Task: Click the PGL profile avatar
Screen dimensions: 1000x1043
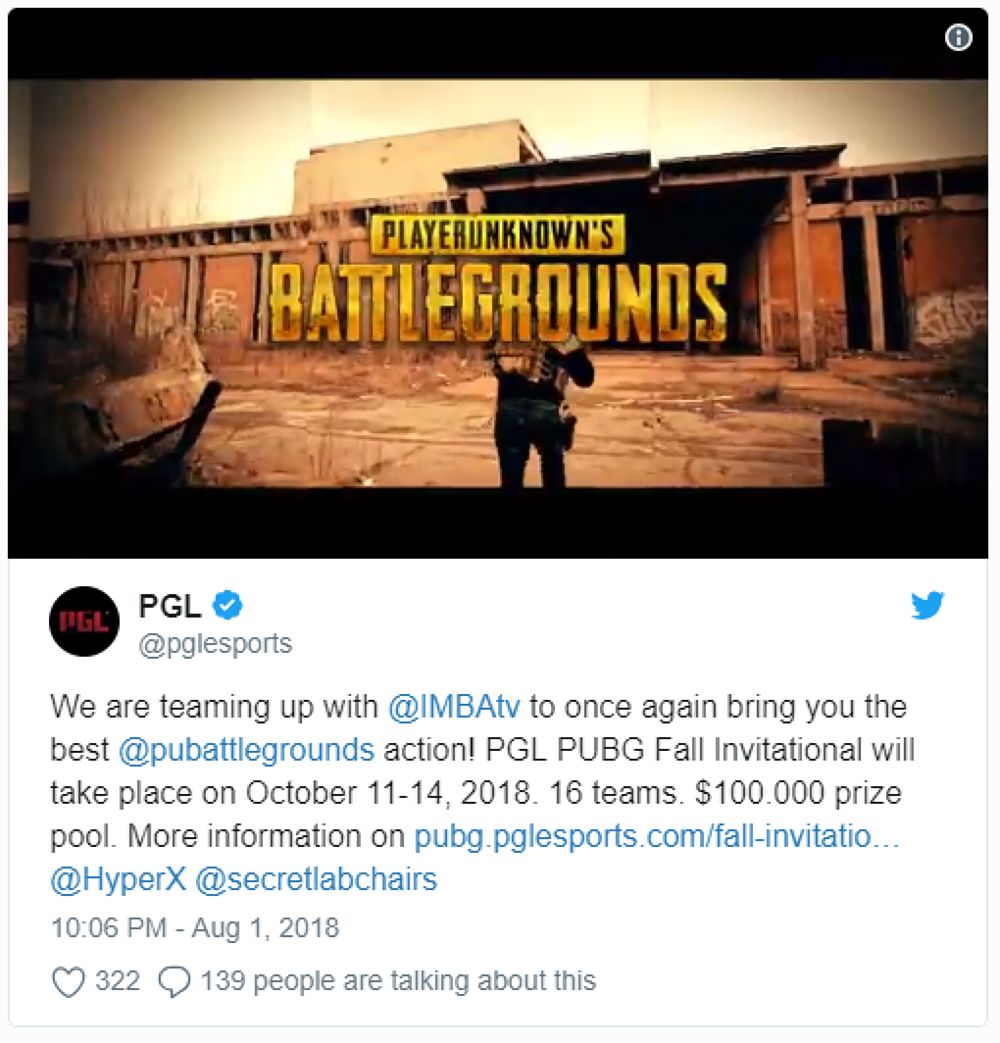Action: pos(84,621)
